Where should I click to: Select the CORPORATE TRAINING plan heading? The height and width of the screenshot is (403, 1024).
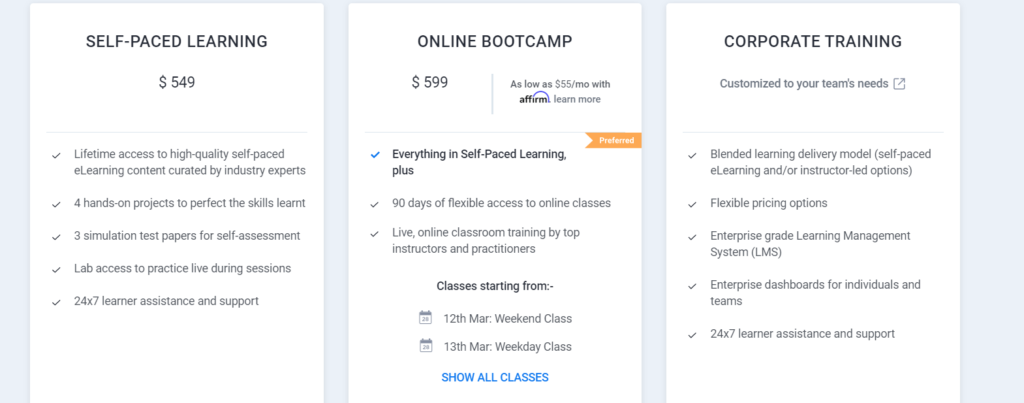813,42
